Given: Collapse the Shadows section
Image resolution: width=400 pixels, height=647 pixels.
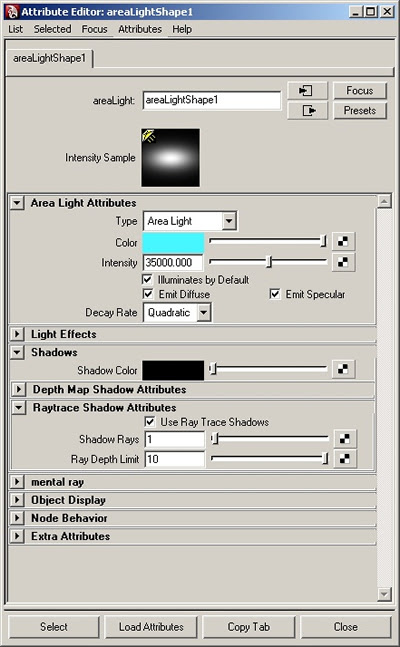Looking at the screenshot, I should point(17,352).
